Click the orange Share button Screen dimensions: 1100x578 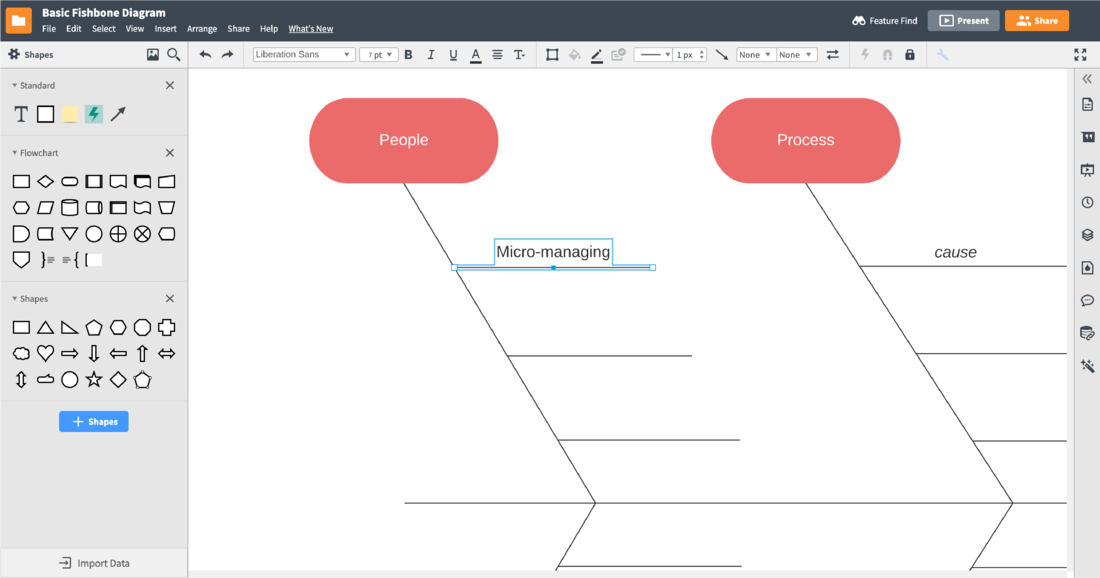tap(1036, 20)
